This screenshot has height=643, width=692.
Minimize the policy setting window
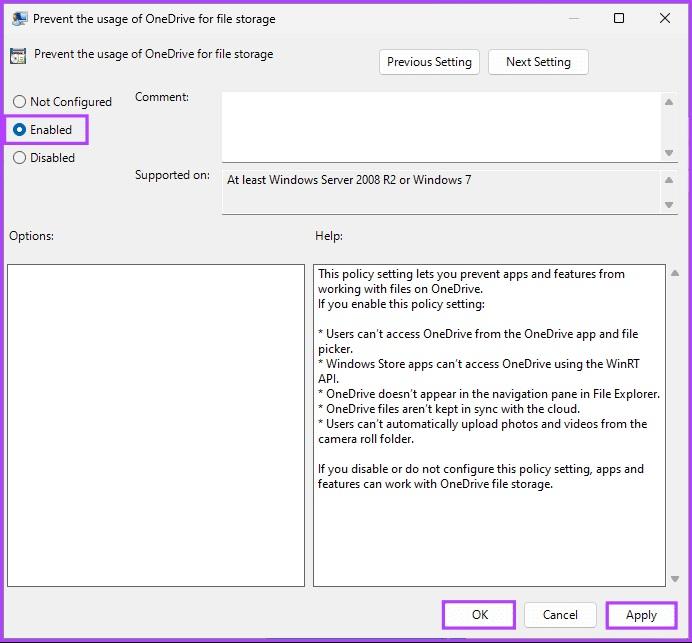[574, 19]
